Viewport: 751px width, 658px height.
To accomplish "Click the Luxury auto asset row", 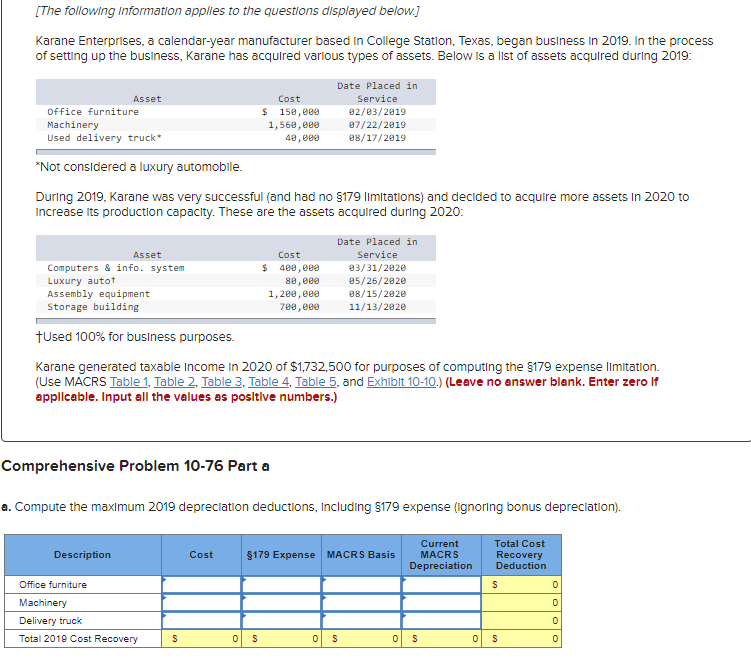I will click(236, 281).
